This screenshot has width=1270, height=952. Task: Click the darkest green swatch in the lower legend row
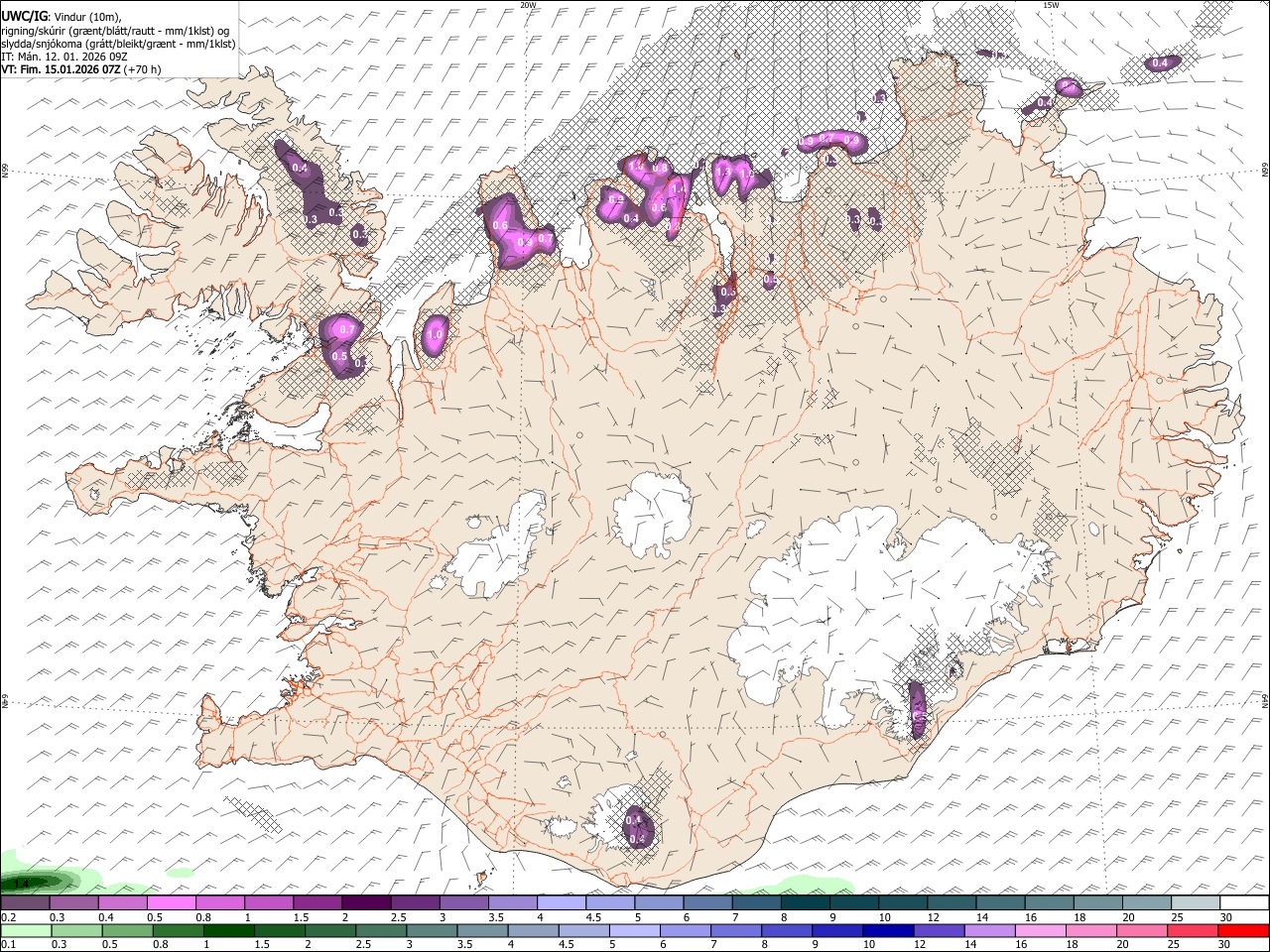[x=228, y=930]
